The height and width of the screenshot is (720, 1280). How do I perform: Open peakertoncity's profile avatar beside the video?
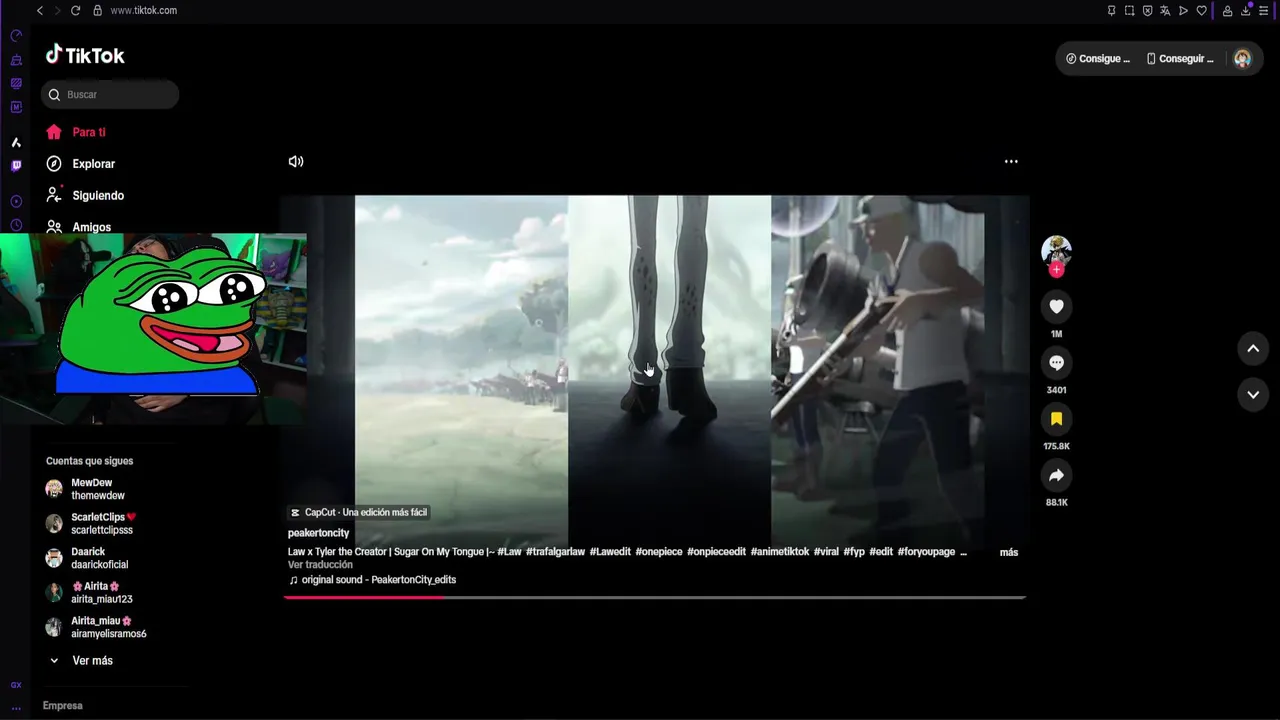pyautogui.click(x=1056, y=250)
